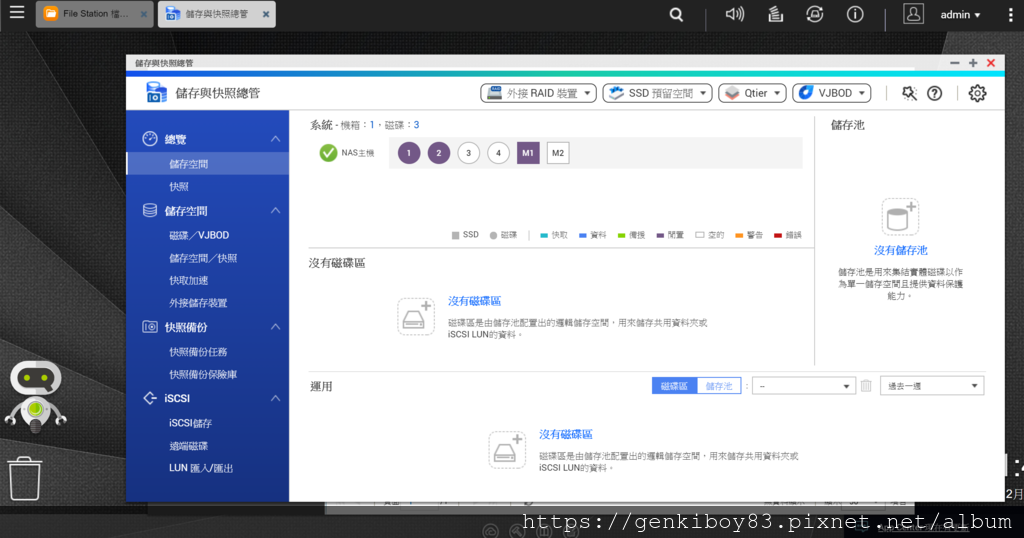This screenshot has width=1024, height=538.
Task: Click the 沒有磁碟區 link under 運用
Action: tap(566, 434)
